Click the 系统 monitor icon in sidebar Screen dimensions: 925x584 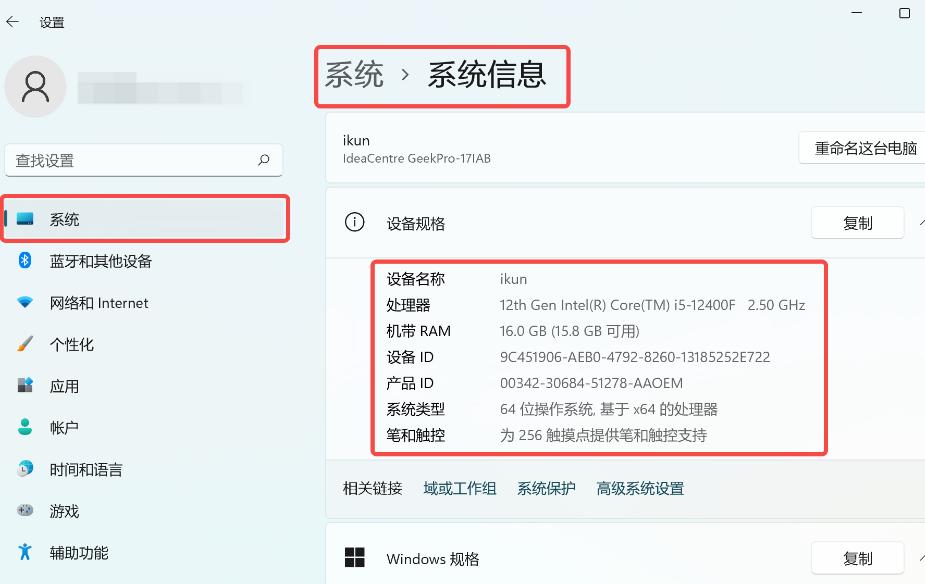click(x=25, y=219)
